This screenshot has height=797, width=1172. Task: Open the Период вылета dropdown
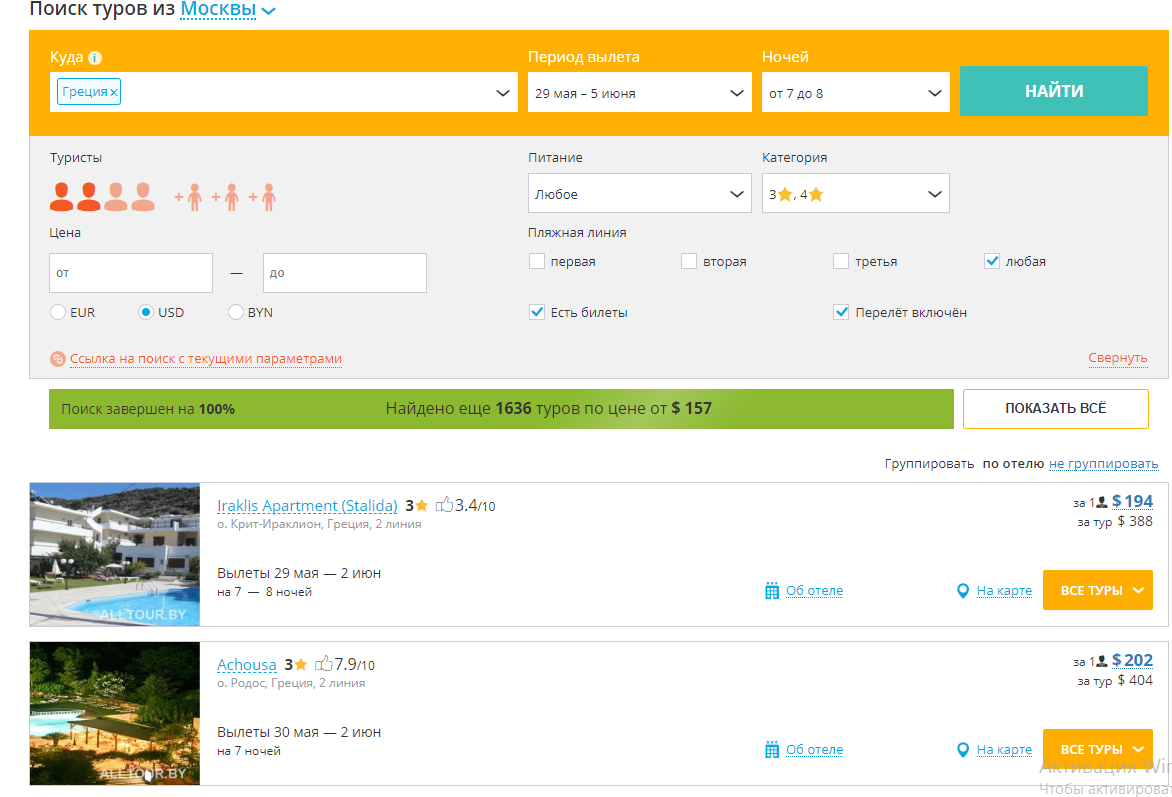[x=639, y=93]
